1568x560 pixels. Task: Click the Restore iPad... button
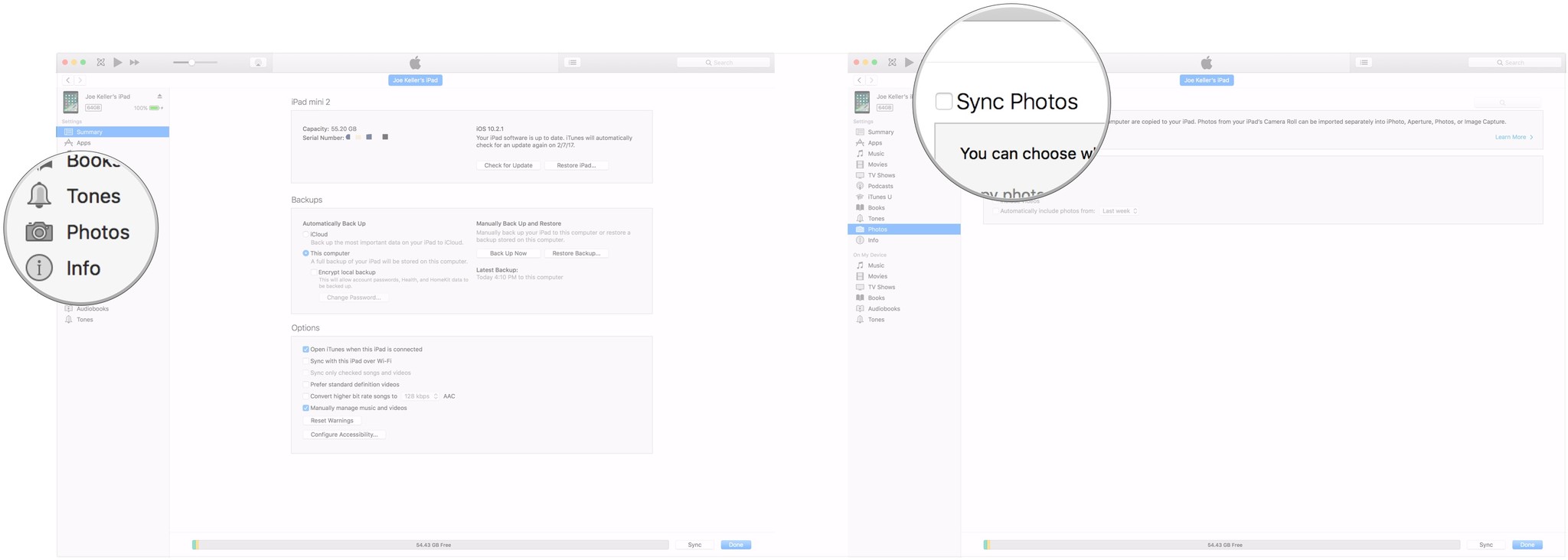[577, 165]
